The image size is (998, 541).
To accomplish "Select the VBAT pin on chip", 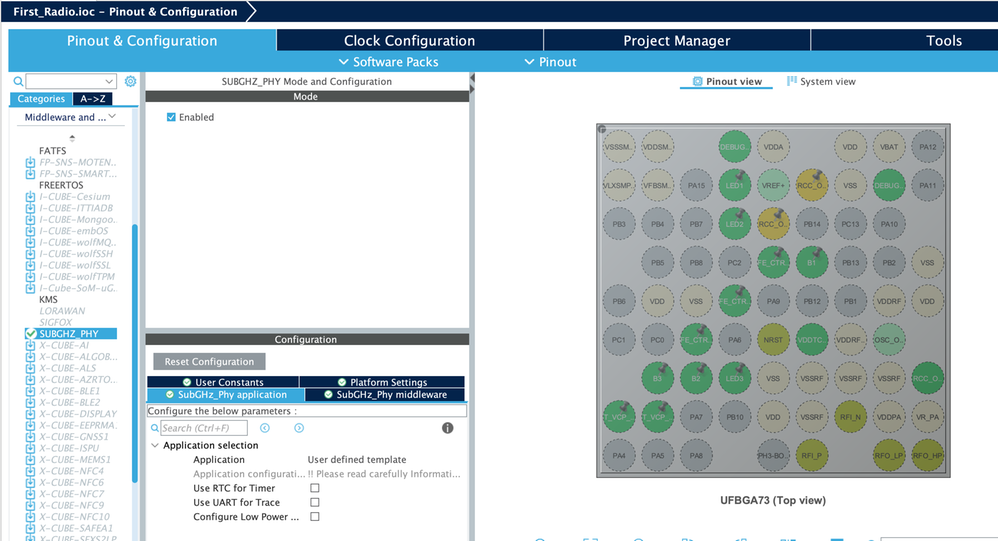I will [889, 147].
